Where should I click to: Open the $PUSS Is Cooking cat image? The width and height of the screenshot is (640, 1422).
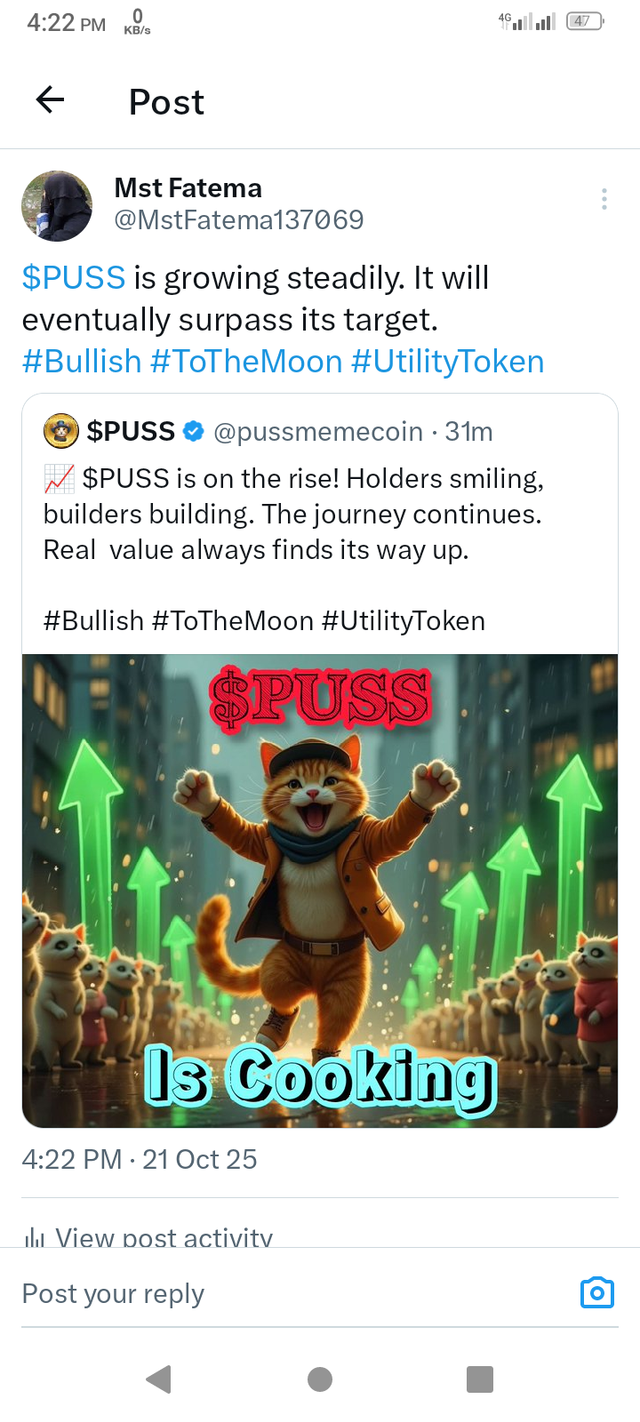[320, 890]
